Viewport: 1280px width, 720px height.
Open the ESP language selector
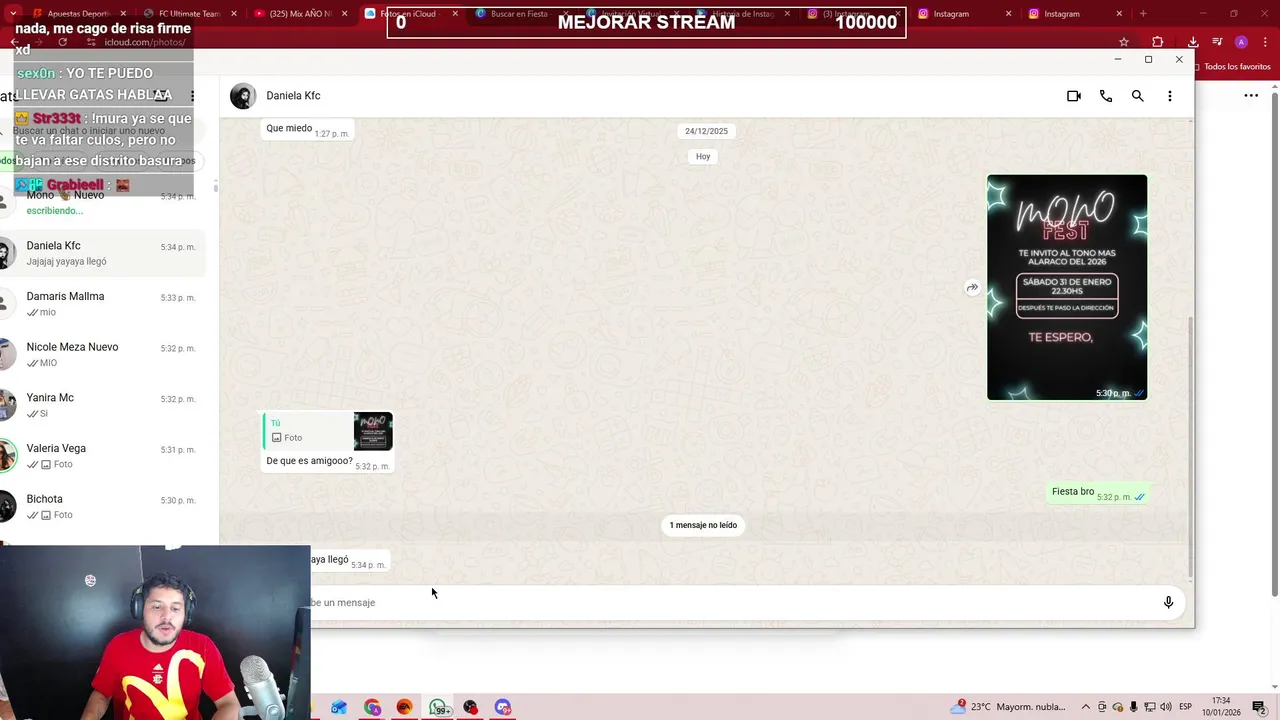[1185, 707]
